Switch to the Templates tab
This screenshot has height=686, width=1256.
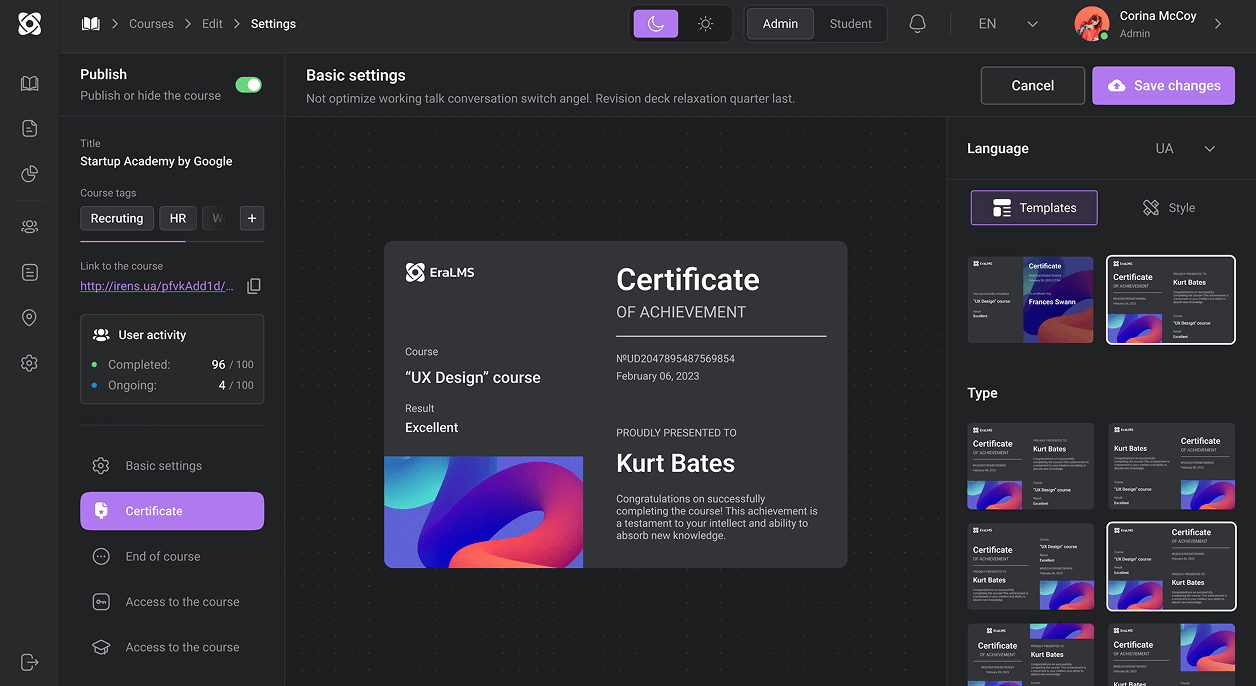[1034, 208]
